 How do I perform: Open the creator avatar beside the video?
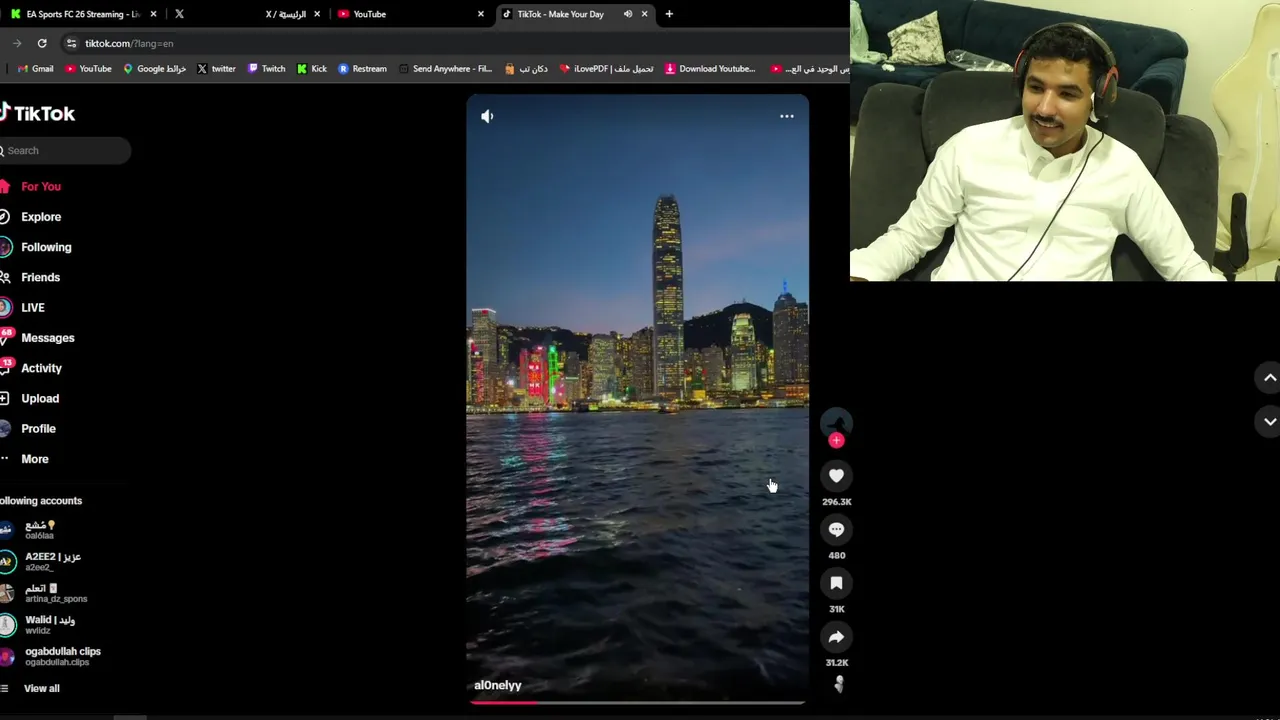(x=836, y=422)
